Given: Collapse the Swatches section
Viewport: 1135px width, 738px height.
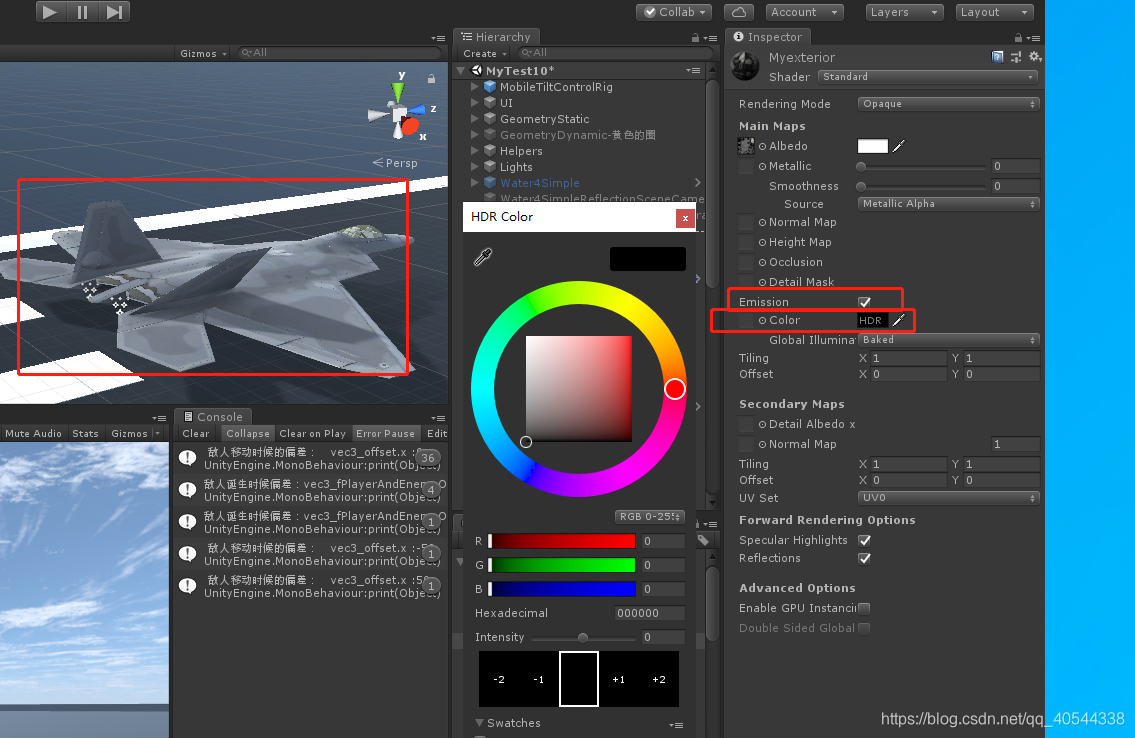Looking at the screenshot, I should [479, 723].
